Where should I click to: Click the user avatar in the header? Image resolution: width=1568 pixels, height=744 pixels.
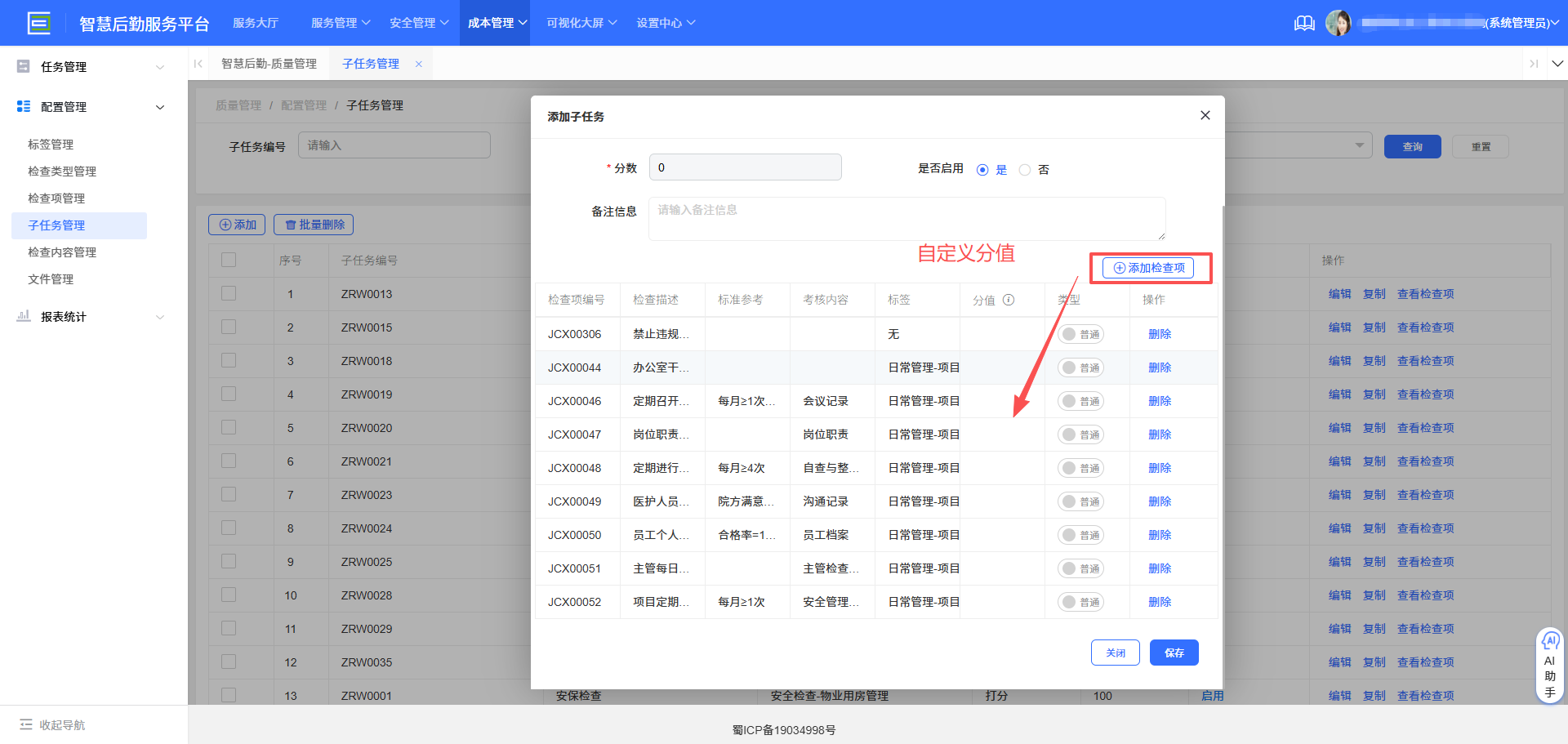tap(1339, 22)
